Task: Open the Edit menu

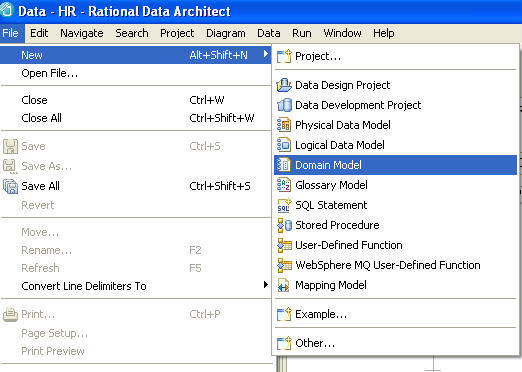Action: (x=39, y=33)
